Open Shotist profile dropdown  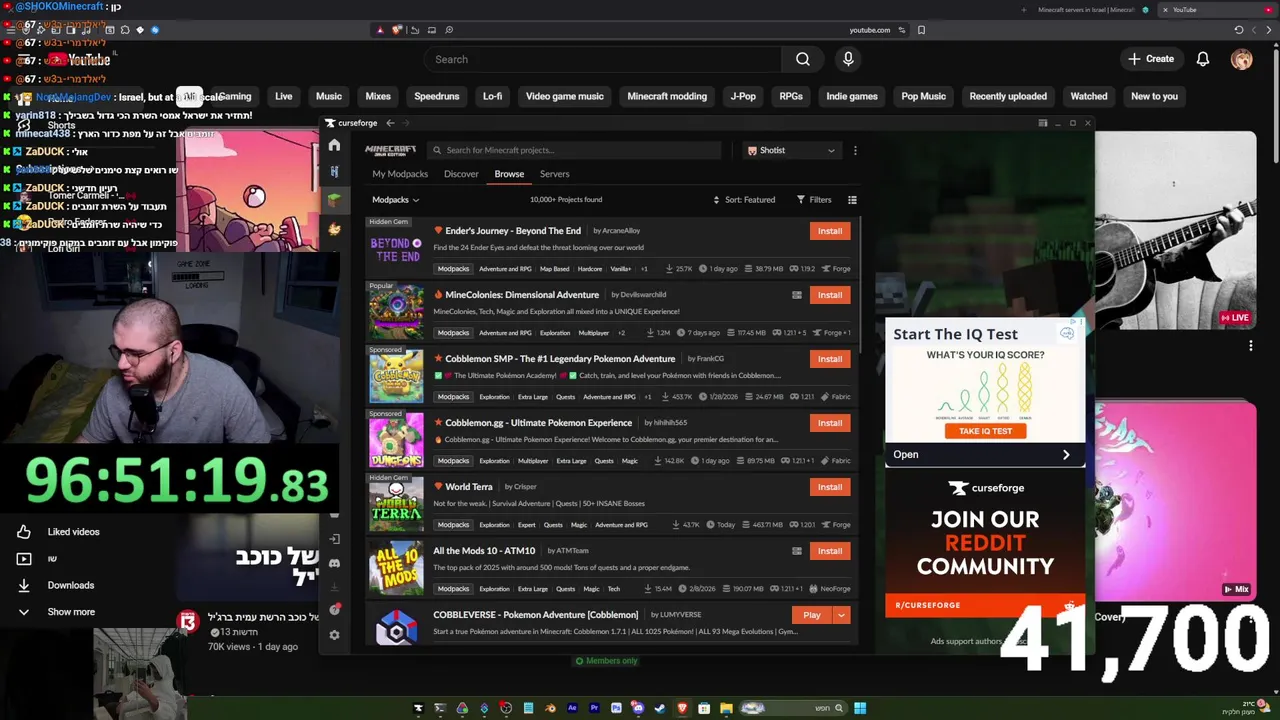[790, 150]
